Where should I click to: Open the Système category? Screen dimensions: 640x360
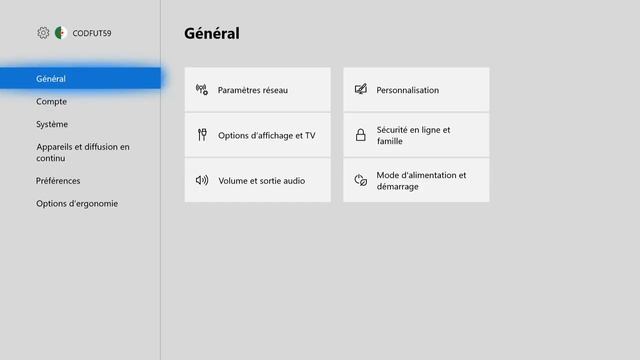pyautogui.click(x=52, y=124)
